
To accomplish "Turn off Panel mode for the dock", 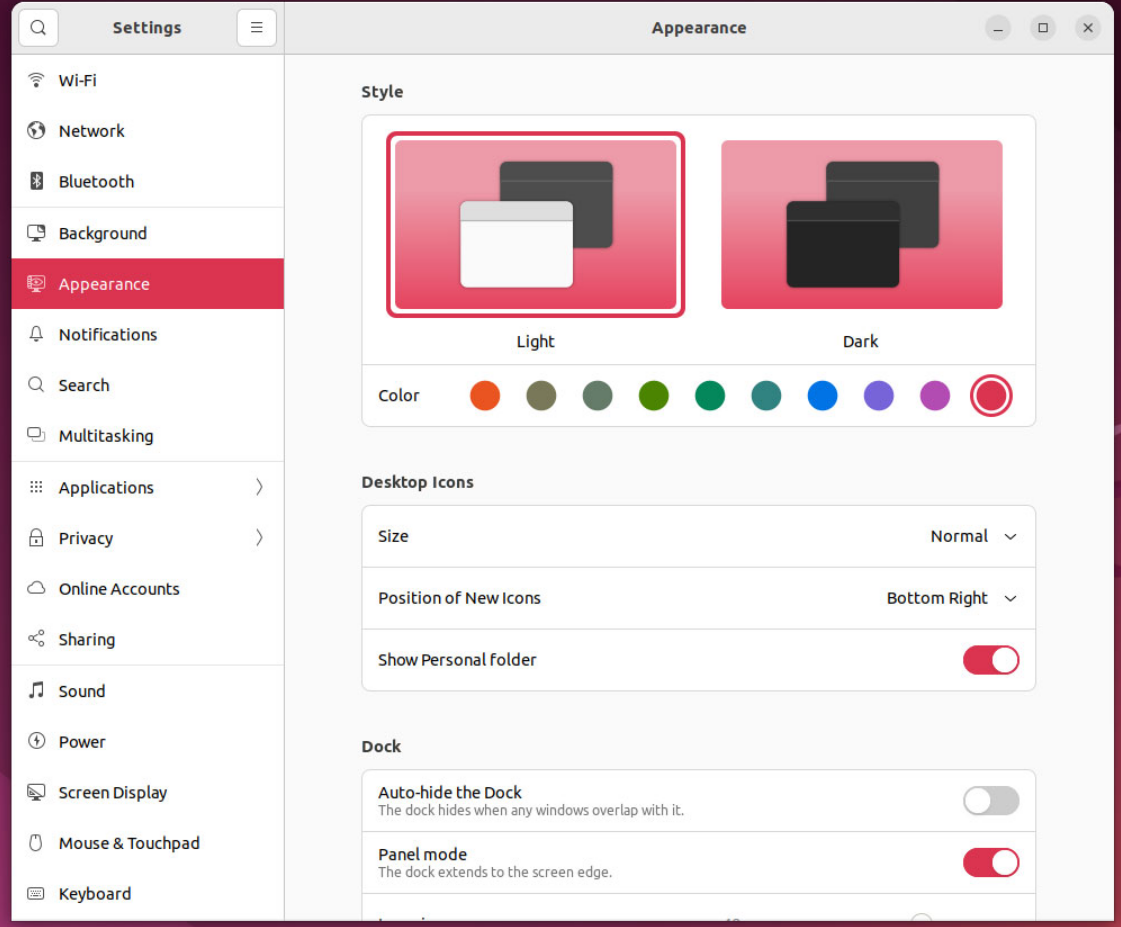I will coord(991,862).
